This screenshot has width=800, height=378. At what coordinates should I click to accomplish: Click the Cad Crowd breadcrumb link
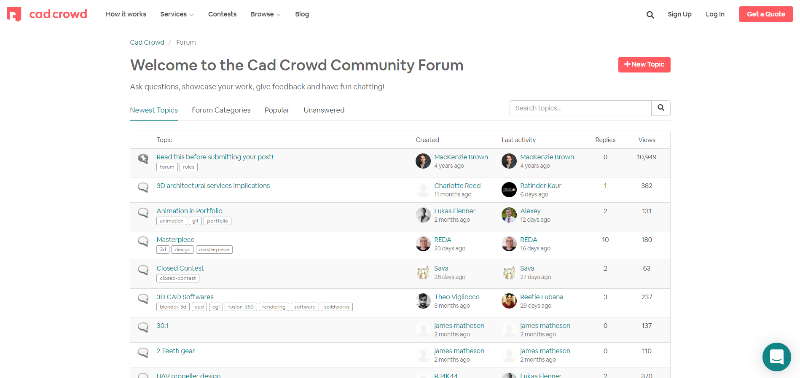147,42
